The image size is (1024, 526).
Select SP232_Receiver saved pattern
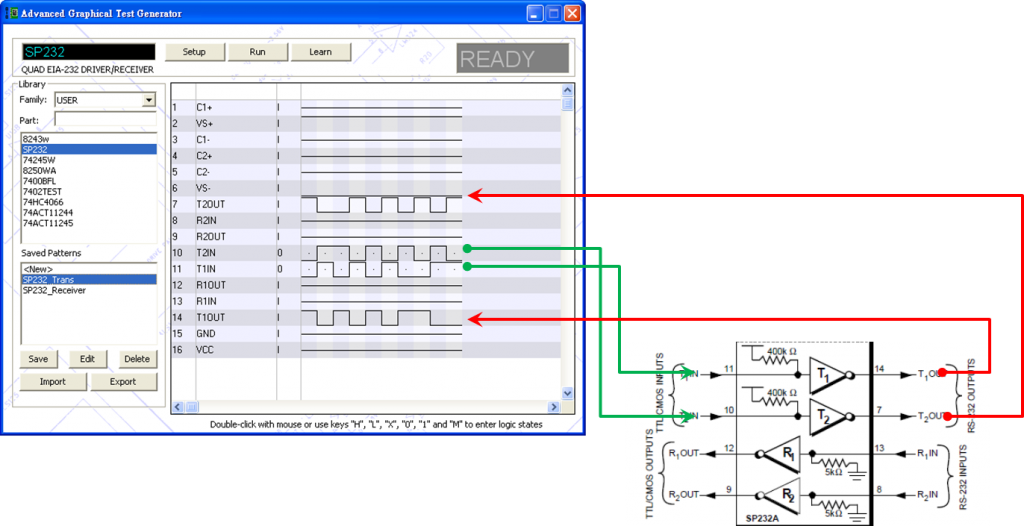89,290
